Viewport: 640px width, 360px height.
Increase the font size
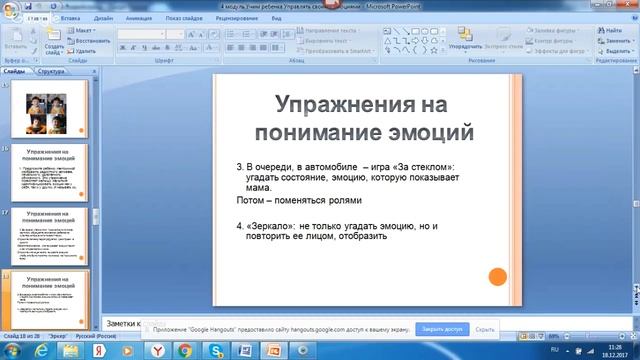point(191,35)
